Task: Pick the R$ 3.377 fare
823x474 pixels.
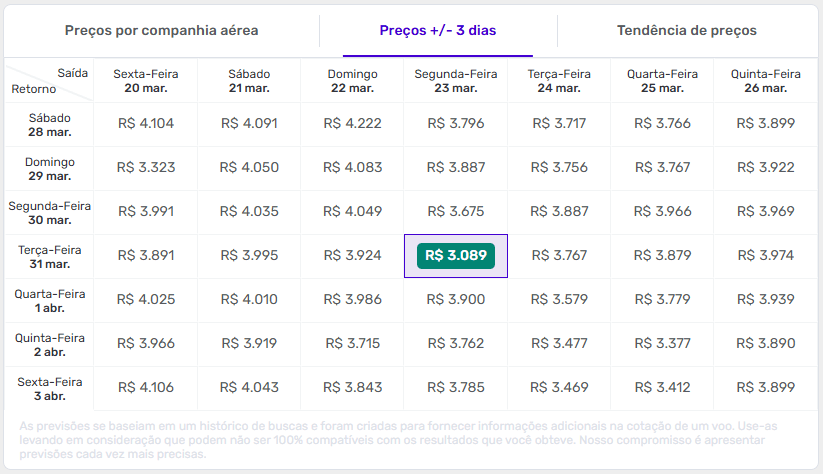Action: pos(662,344)
